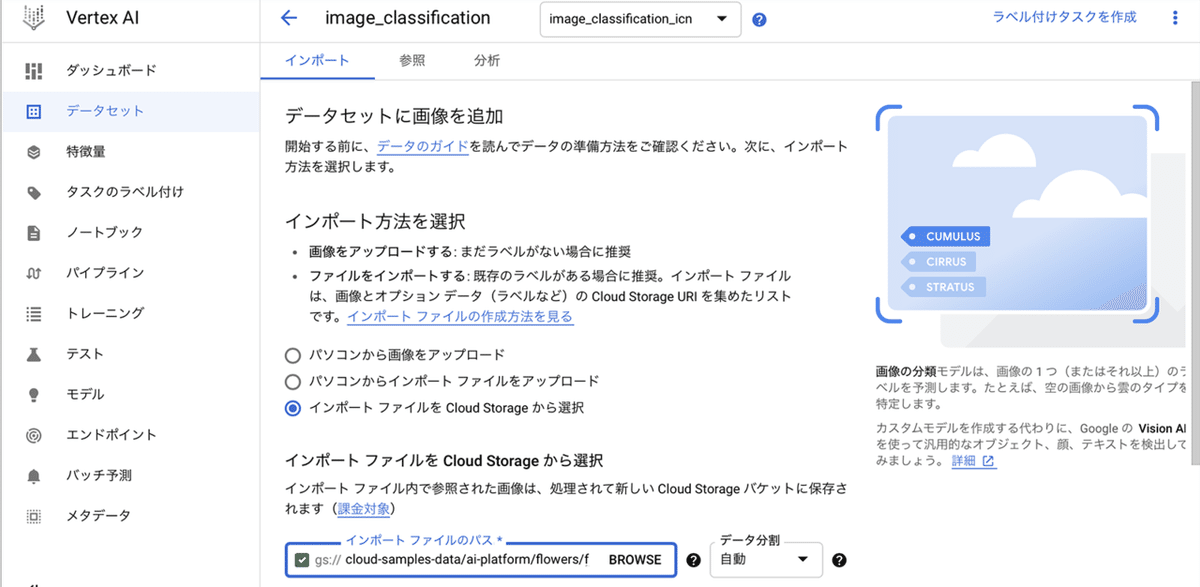
Task: Open the 特徴量 sidebar icon
Action: [34, 152]
